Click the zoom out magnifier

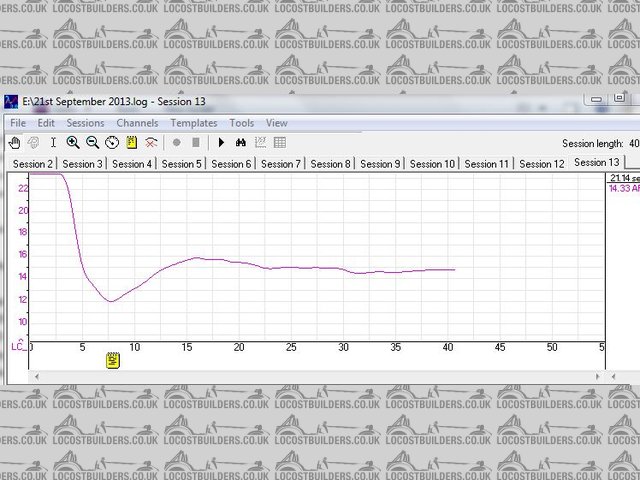click(92, 143)
